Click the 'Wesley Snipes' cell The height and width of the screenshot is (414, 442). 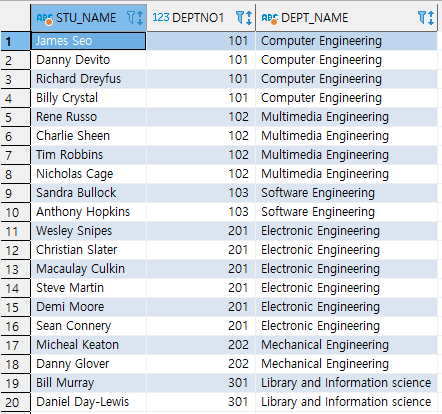pos(88,231)
